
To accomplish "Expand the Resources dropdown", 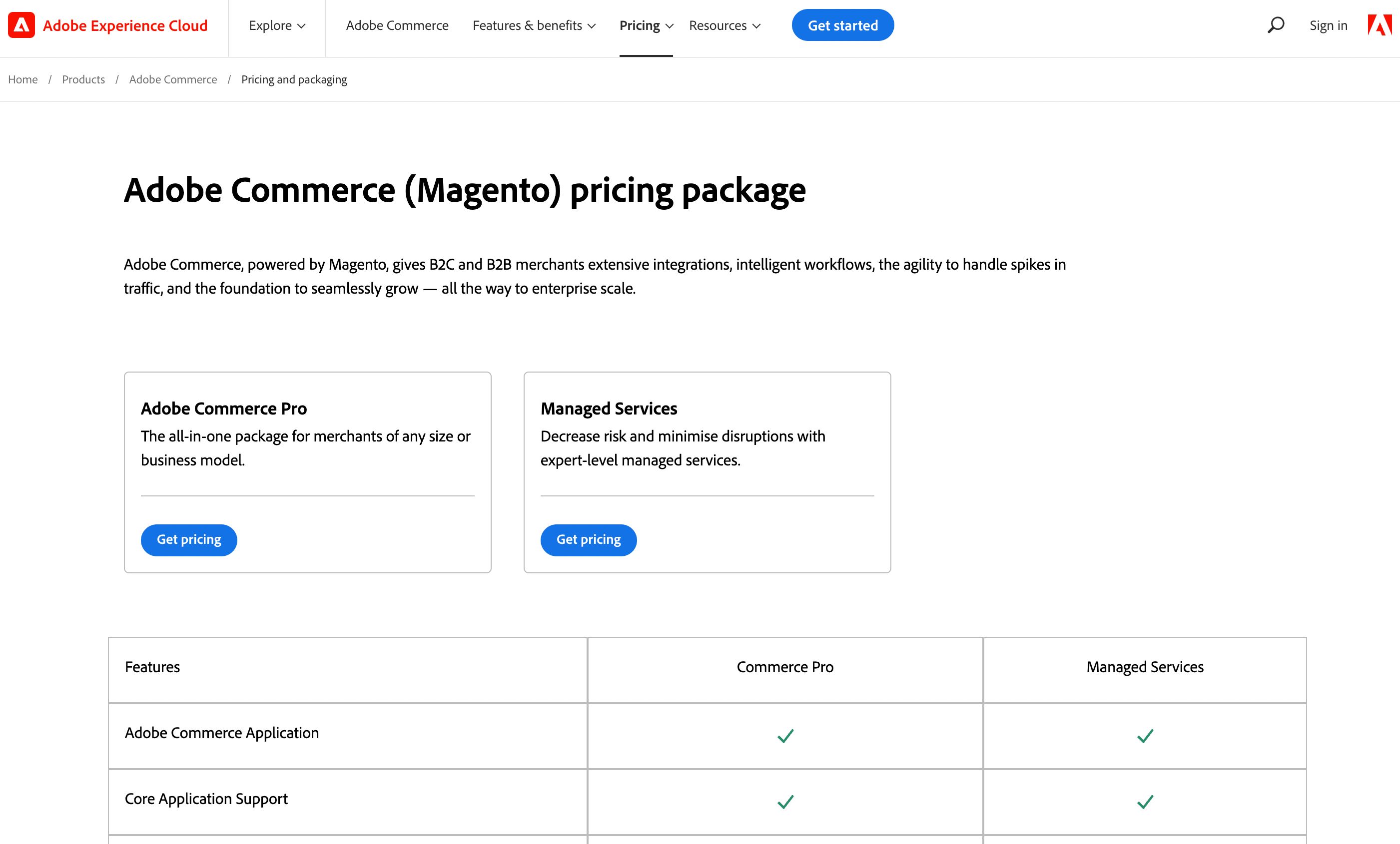I will click(724, 25).
